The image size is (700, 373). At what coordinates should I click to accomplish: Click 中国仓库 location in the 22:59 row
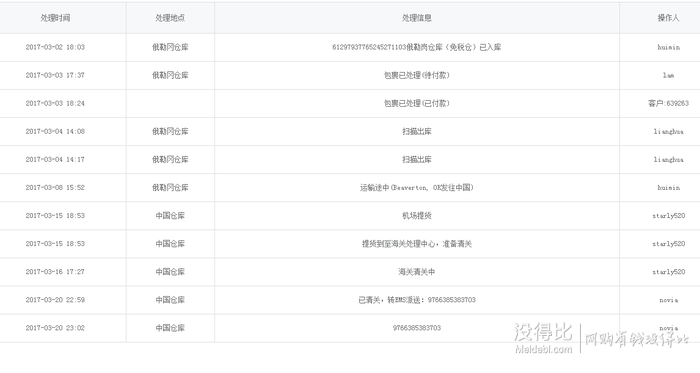[170, 300]
